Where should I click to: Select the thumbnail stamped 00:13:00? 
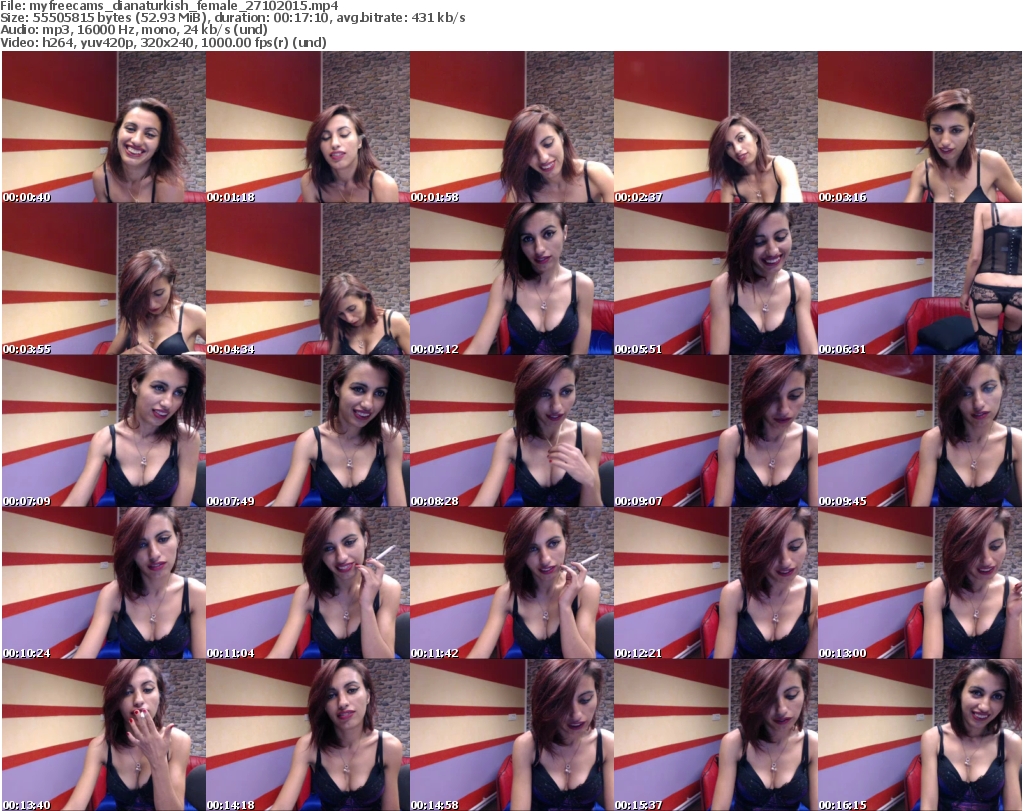point(920,583)
